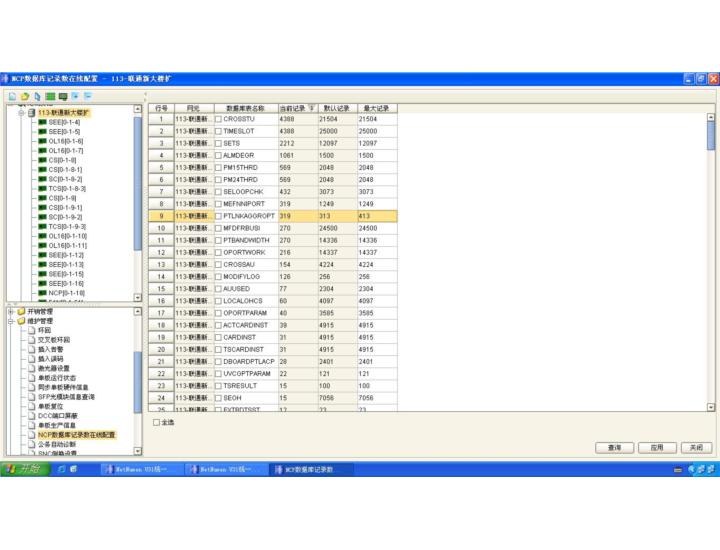Click the table's vertical scrollbar down arrow

pos(711,408)
